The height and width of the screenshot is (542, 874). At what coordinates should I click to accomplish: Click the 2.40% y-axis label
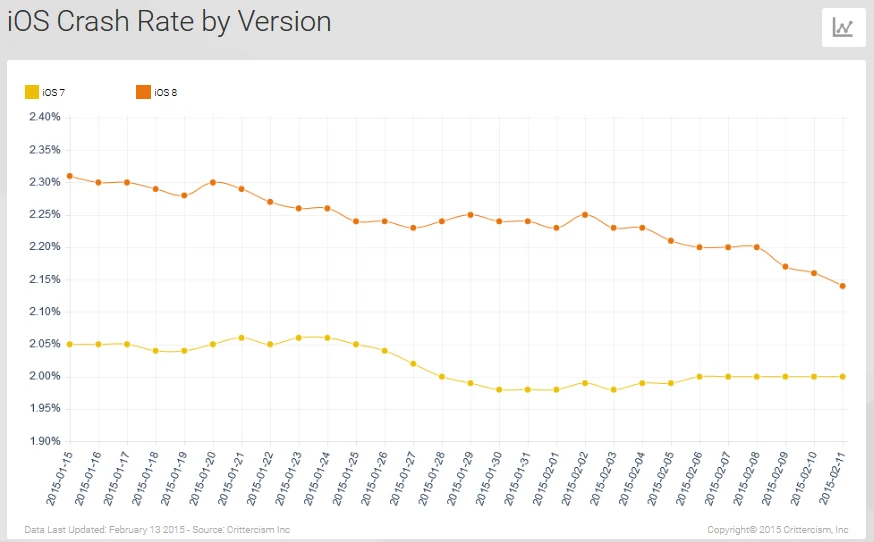(45, 117)
